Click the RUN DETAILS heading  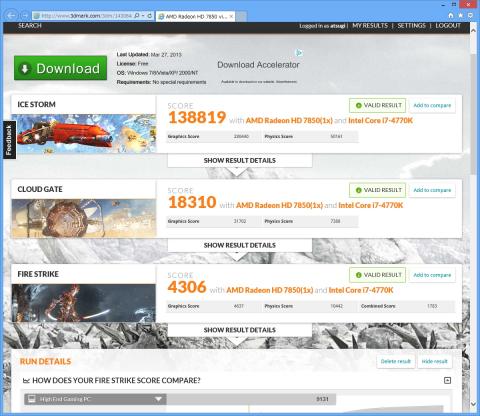pos(45,361)
